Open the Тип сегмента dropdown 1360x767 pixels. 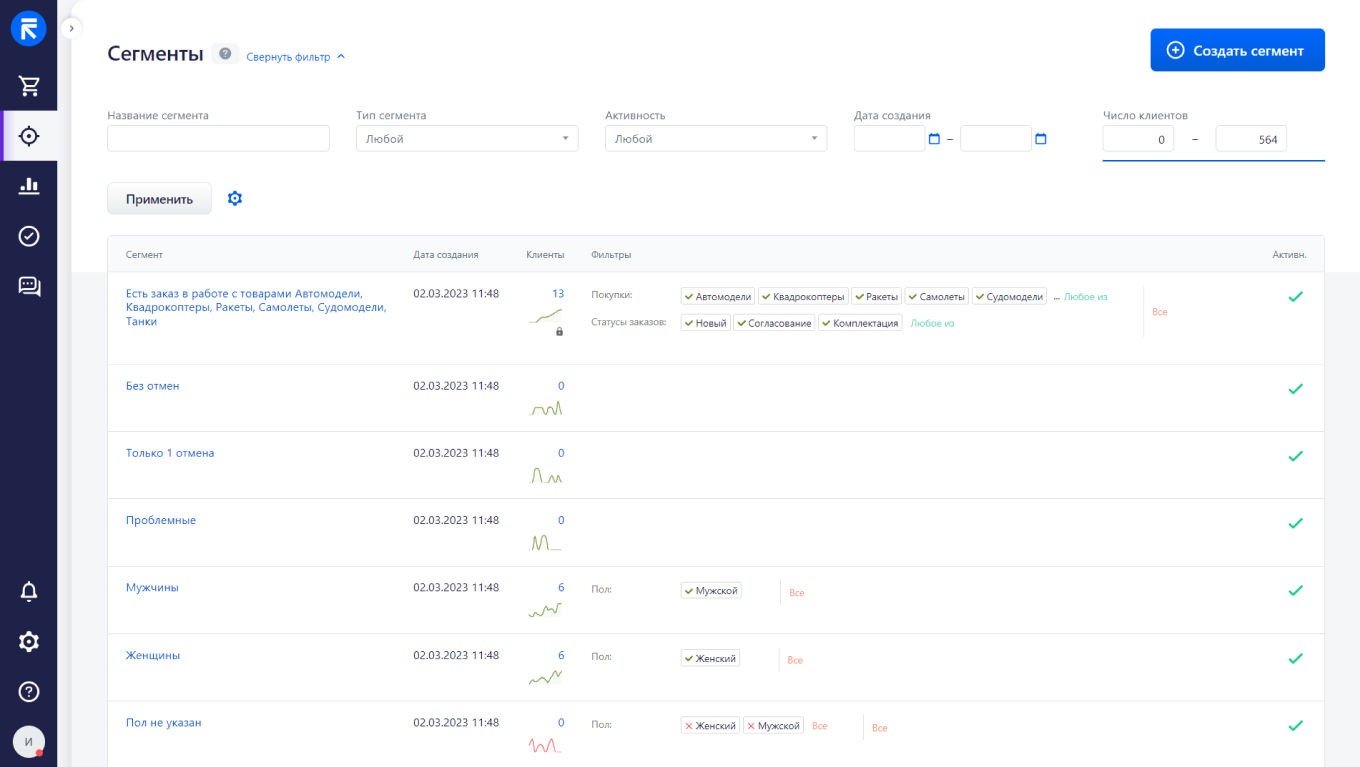click(x=466, y=138)
